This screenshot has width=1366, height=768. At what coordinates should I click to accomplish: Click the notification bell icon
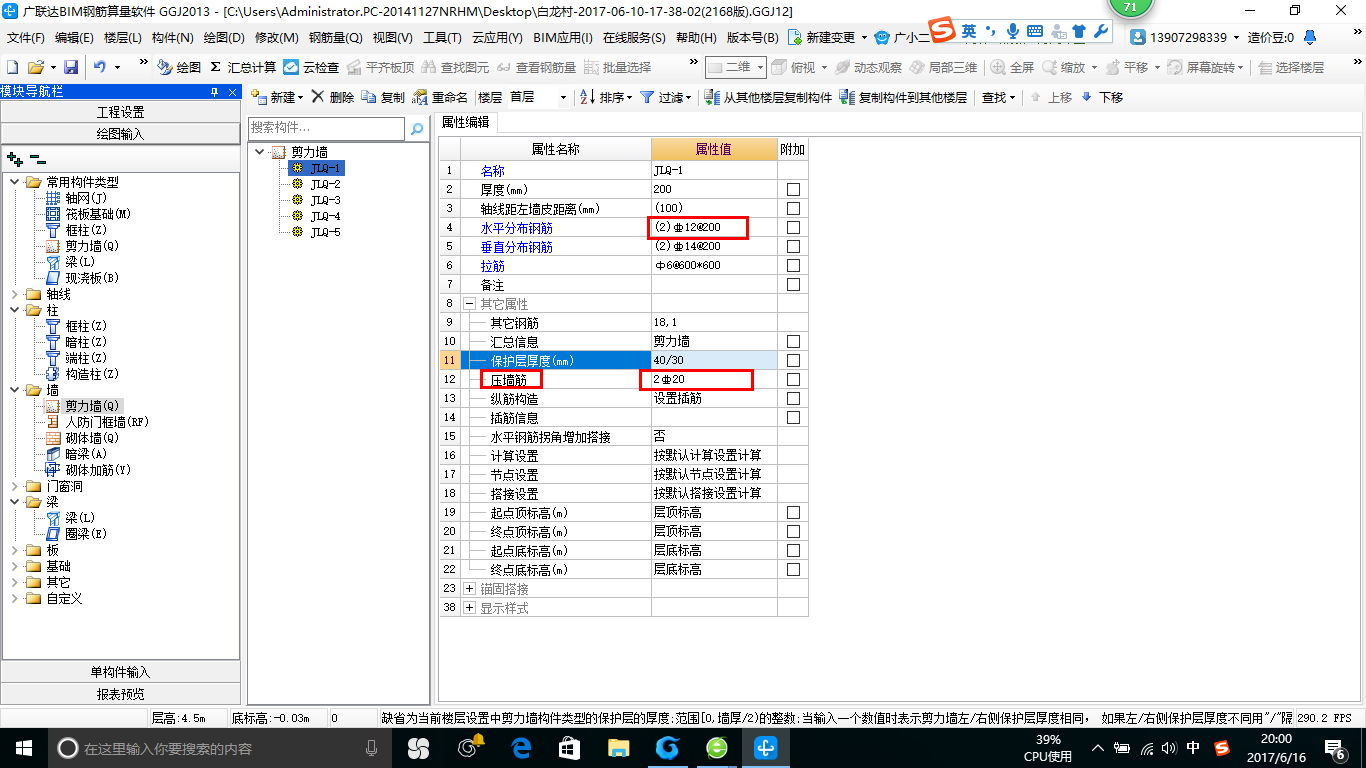tap(1310, 37)
